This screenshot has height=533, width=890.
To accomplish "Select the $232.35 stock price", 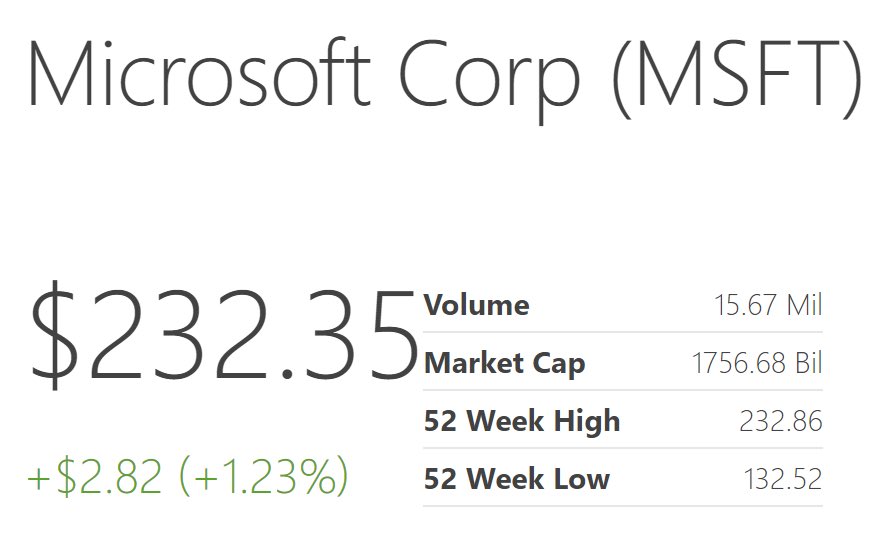I will point(225,335).
